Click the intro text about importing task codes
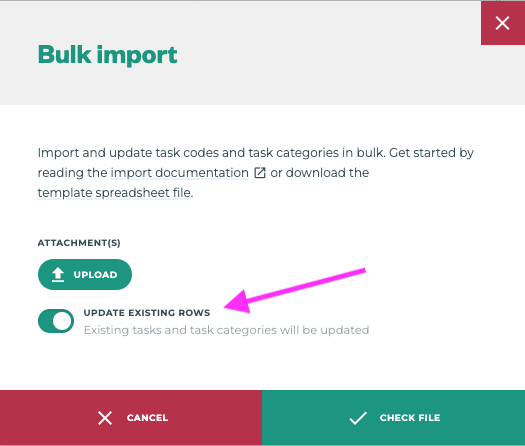Screen dimensions: 525x446 point(255,173)
